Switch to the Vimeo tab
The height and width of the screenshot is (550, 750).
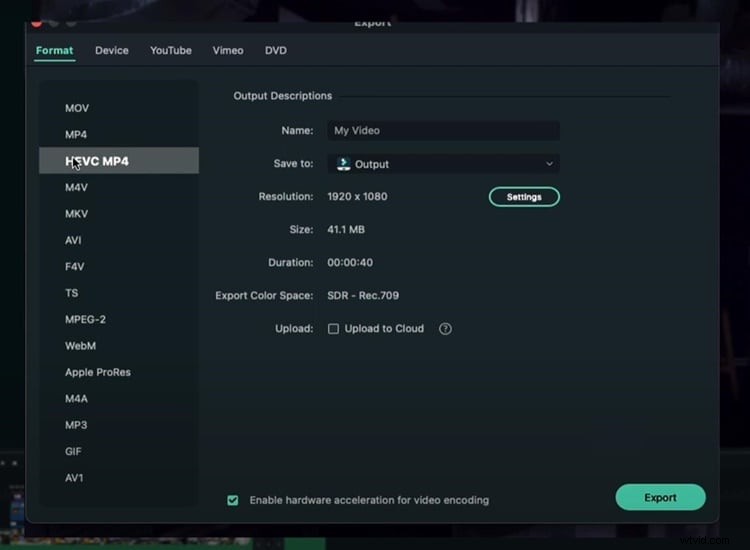click(228, 51)
